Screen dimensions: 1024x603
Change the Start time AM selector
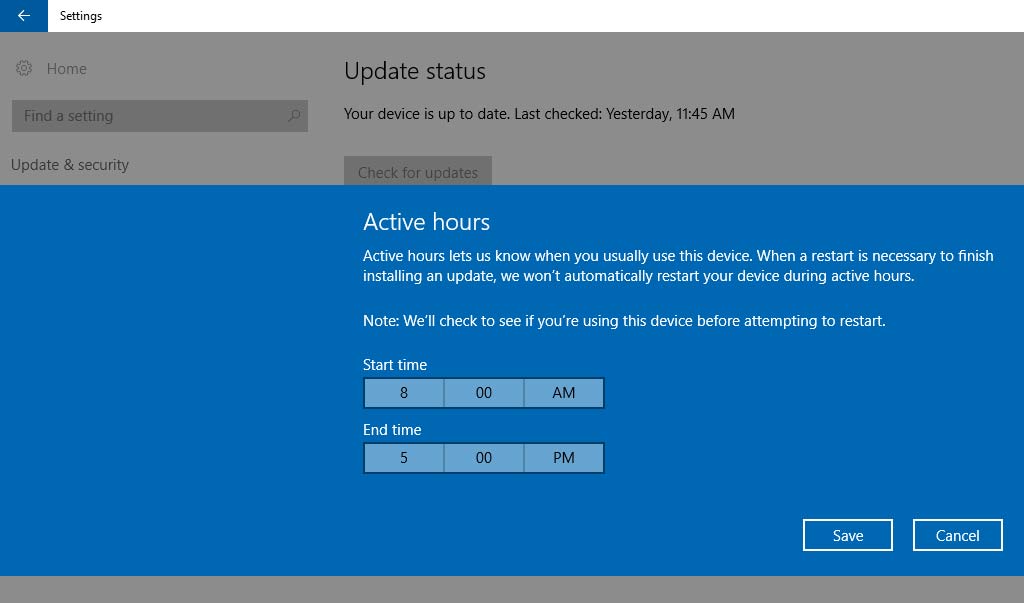(564, 393)
